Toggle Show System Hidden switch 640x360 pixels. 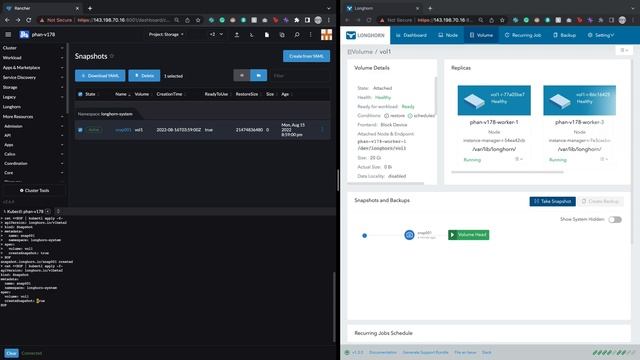tap(615, 220)
